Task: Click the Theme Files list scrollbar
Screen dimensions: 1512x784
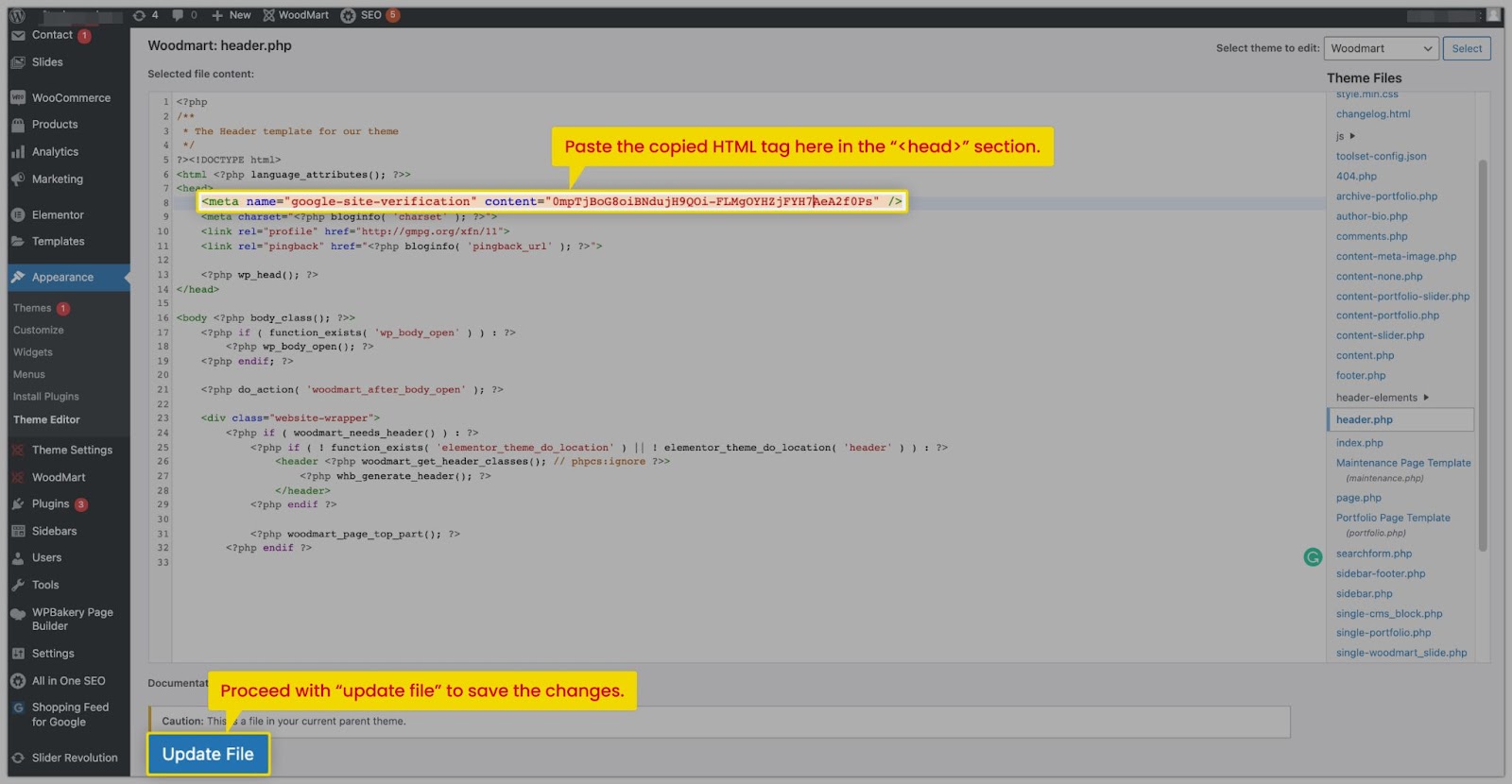Action: pos(1483,355)
